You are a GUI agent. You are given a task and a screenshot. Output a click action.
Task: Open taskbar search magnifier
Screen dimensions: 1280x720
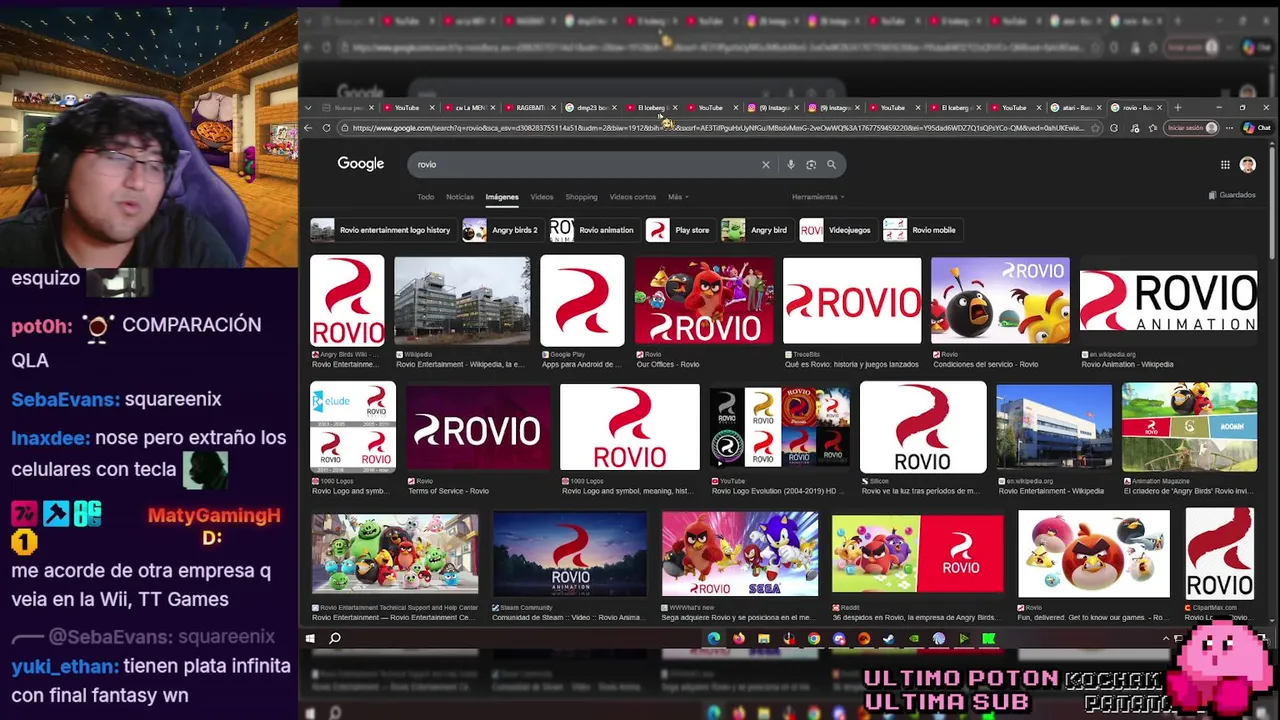pyautogui.click(x=335, y=638)
